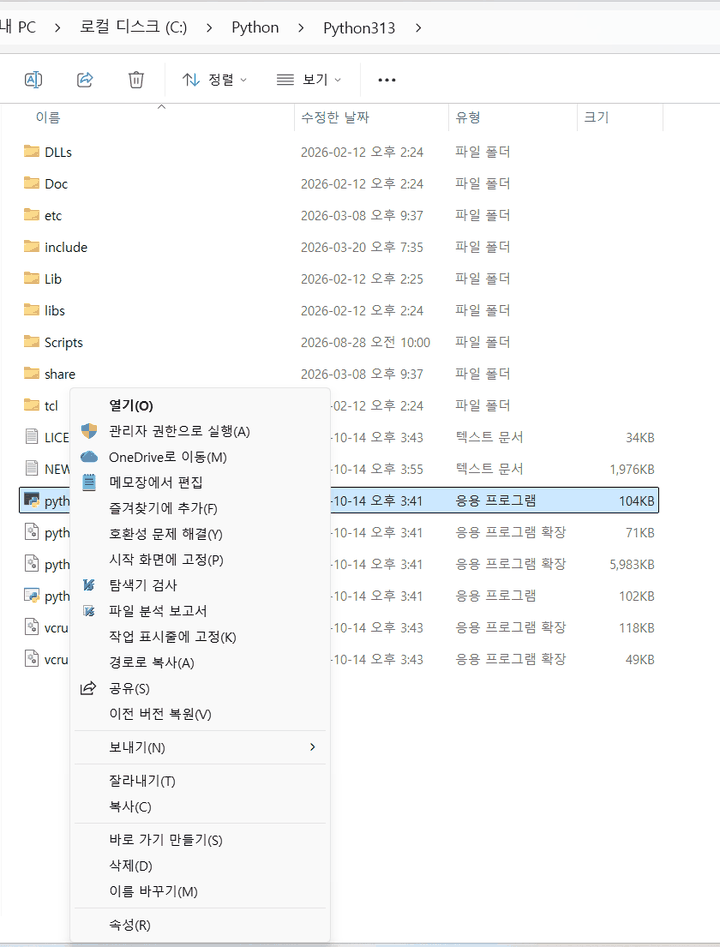Select the include folder name
The height and width of the screenshot is (947, 720).
(66, 247)
